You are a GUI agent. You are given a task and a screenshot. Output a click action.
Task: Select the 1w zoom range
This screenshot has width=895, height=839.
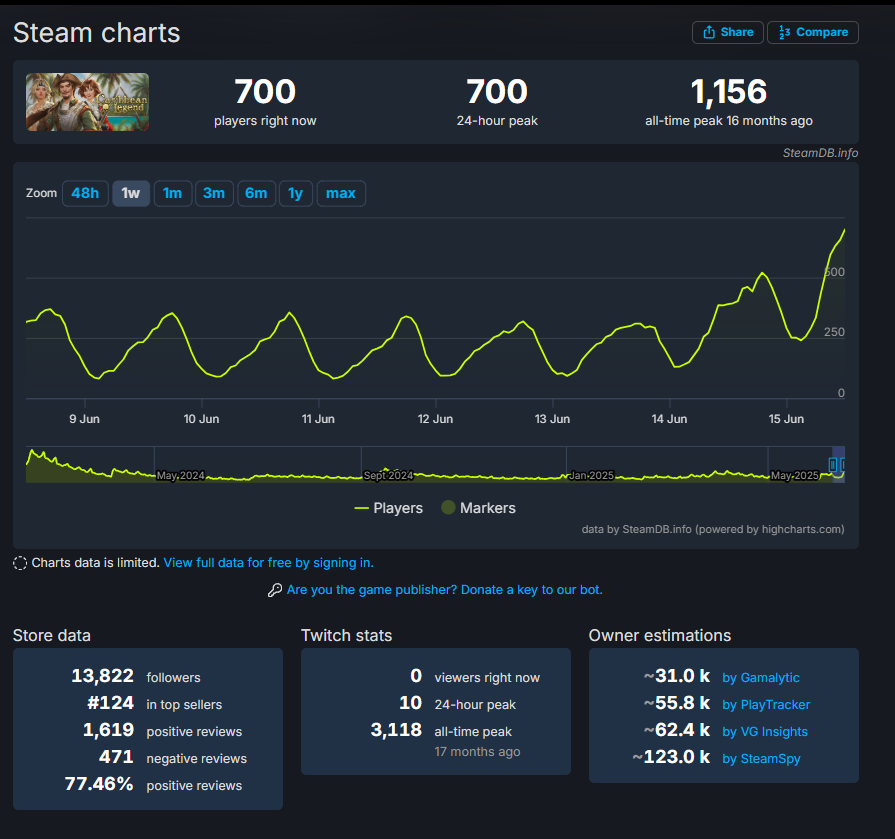click(131, 193)
